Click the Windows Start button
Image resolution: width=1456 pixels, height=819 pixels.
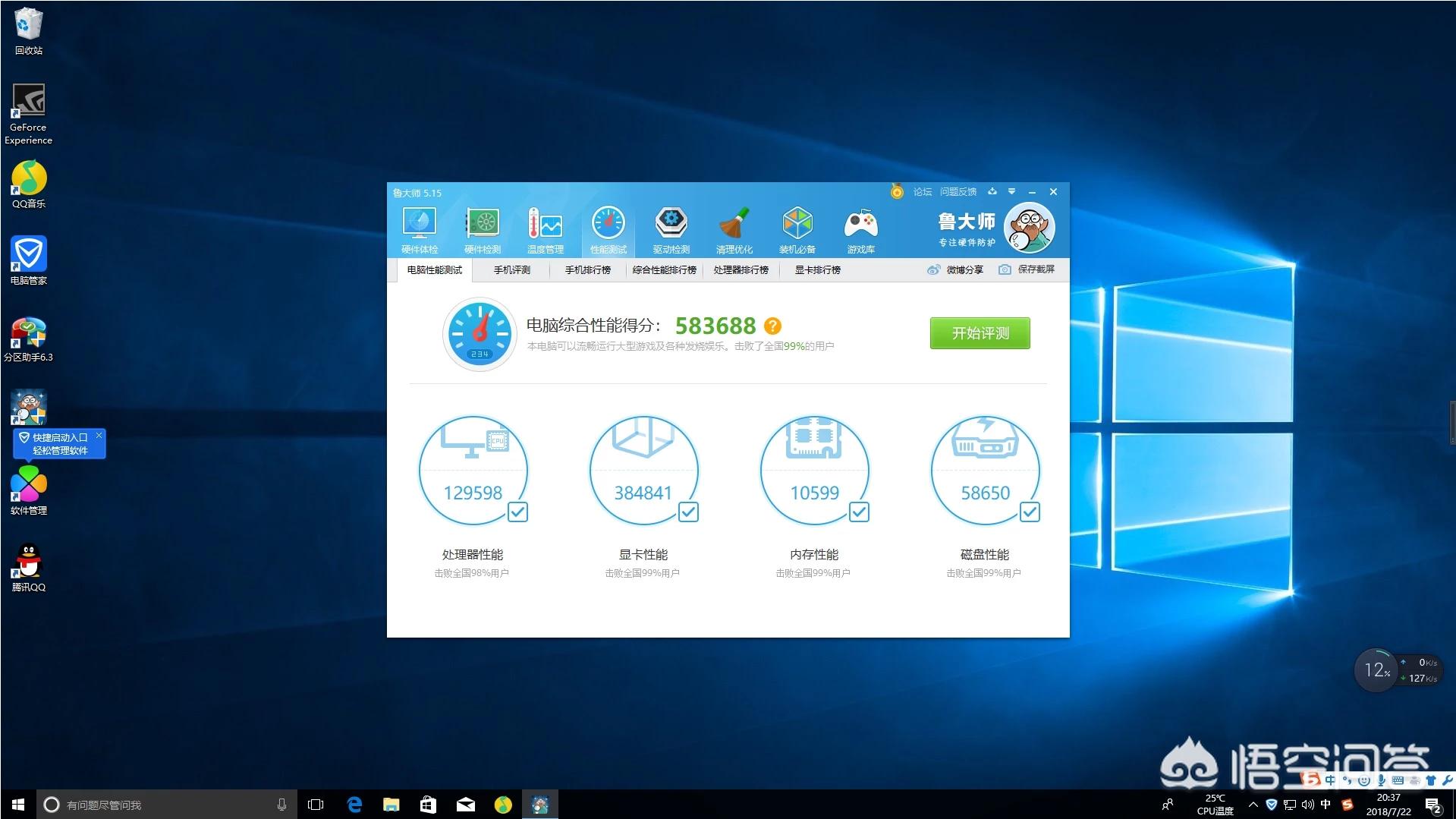(18, 805)
